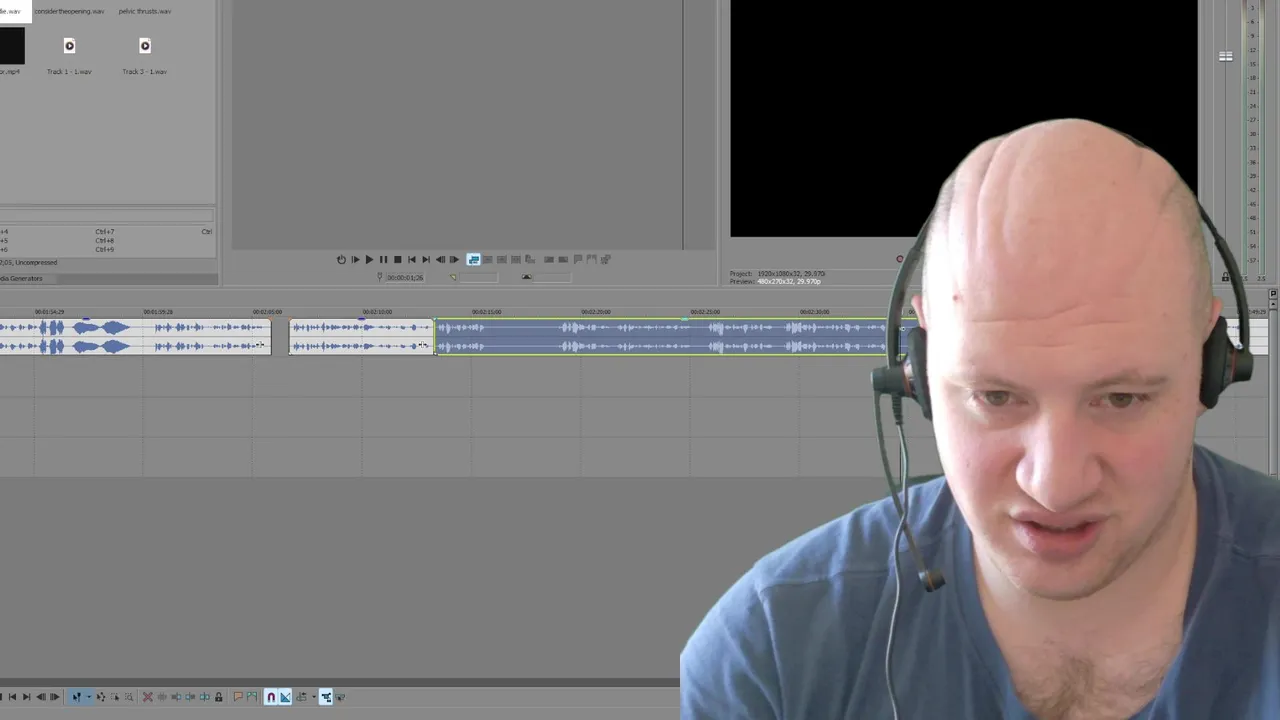Toggle the highlighted envelope-lock icon after Auto Ripple
This screenshot has width=1280, height=720.
(326, 697)
